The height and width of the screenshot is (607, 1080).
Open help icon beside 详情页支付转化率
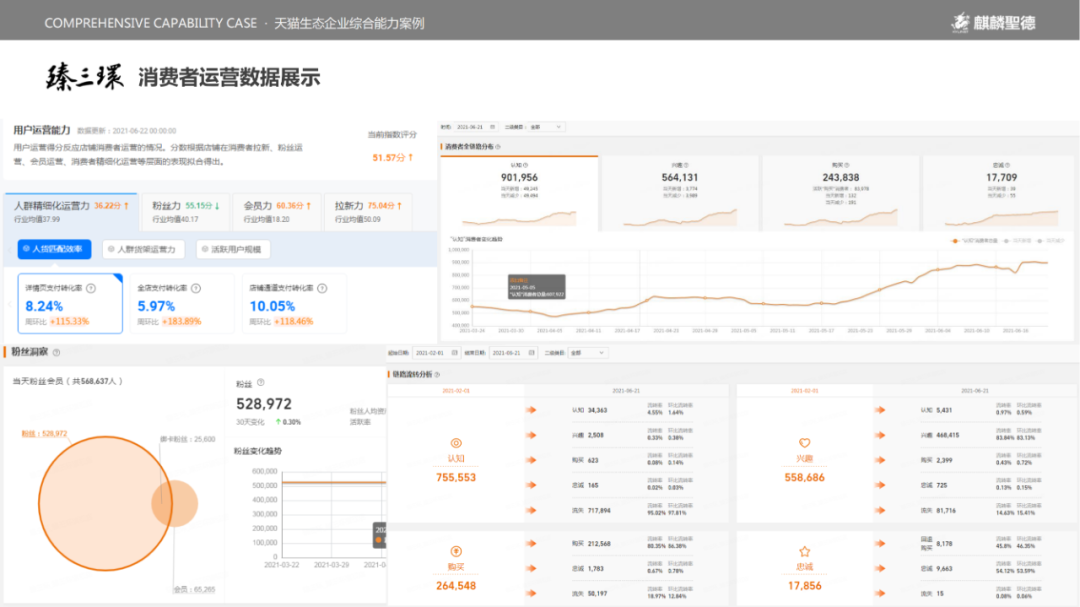click(91, 288)
